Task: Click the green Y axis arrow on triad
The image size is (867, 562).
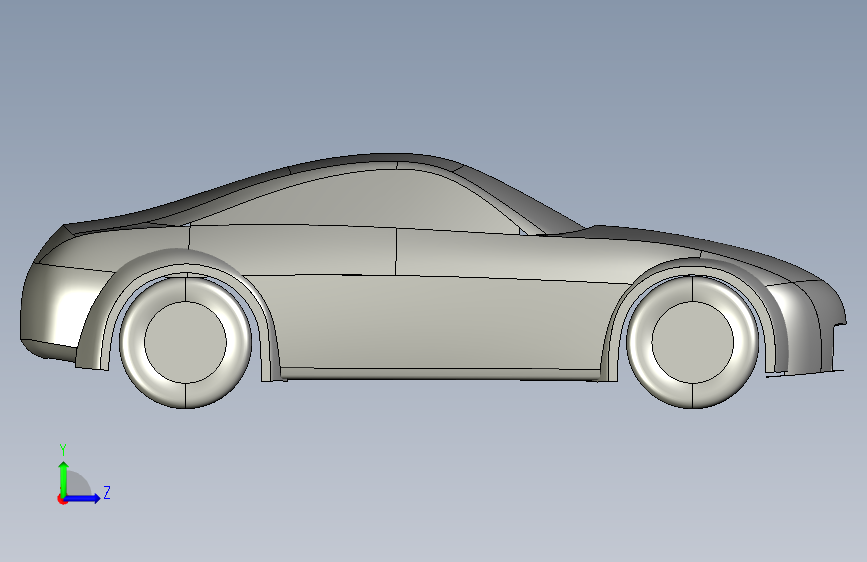Action: tap(64, 478)
